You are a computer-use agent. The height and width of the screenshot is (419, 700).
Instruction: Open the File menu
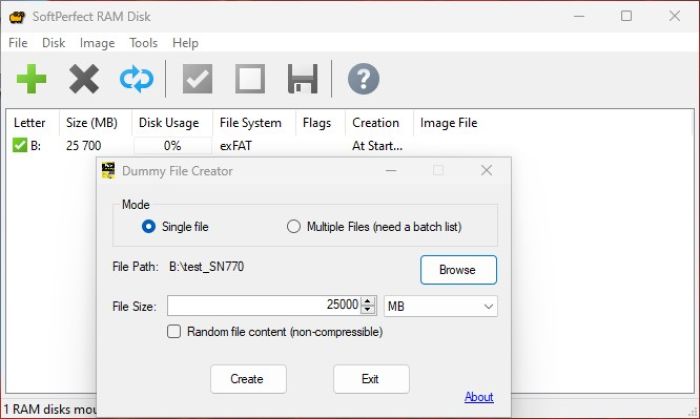(18, 43)
